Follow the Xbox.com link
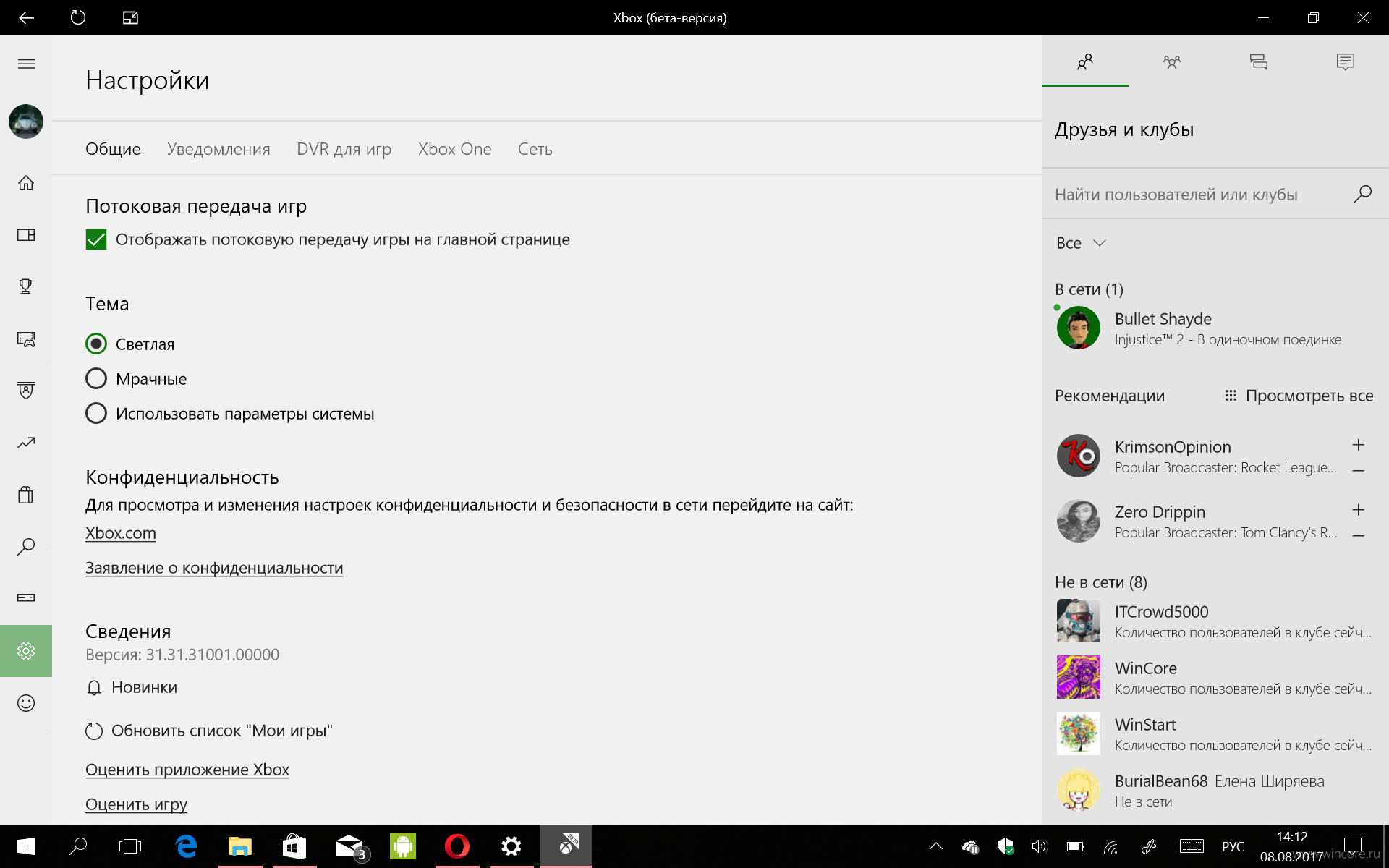This screenshot has width=1389, height=868. pos(121,533)
